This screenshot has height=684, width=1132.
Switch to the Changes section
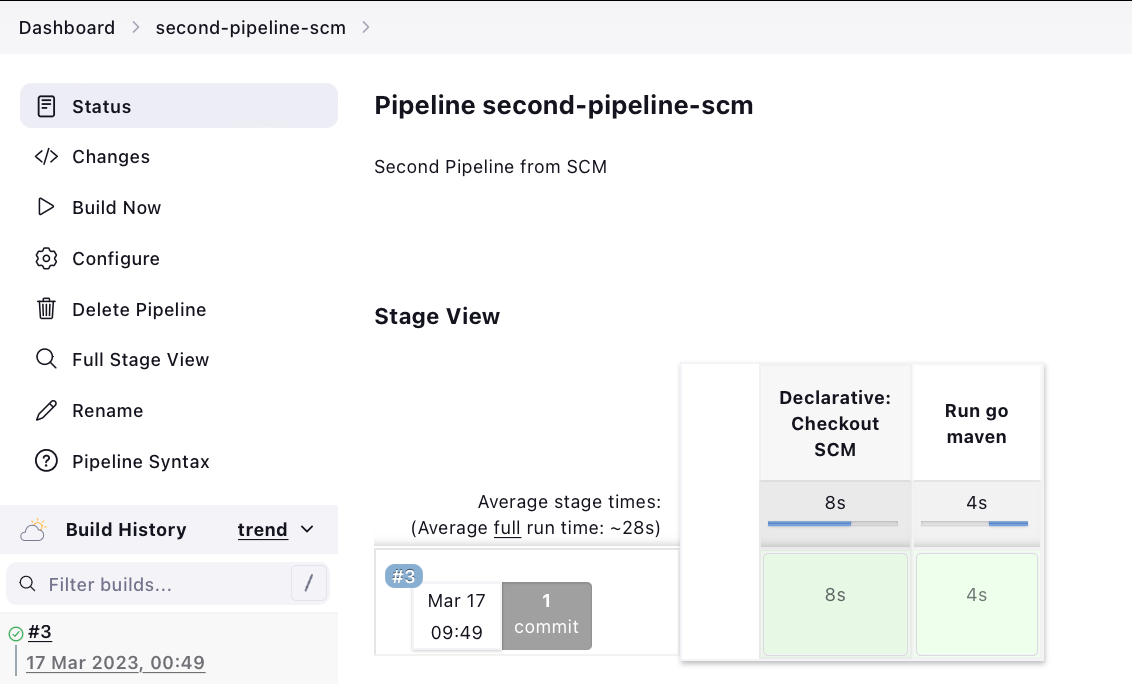[110, 156]
